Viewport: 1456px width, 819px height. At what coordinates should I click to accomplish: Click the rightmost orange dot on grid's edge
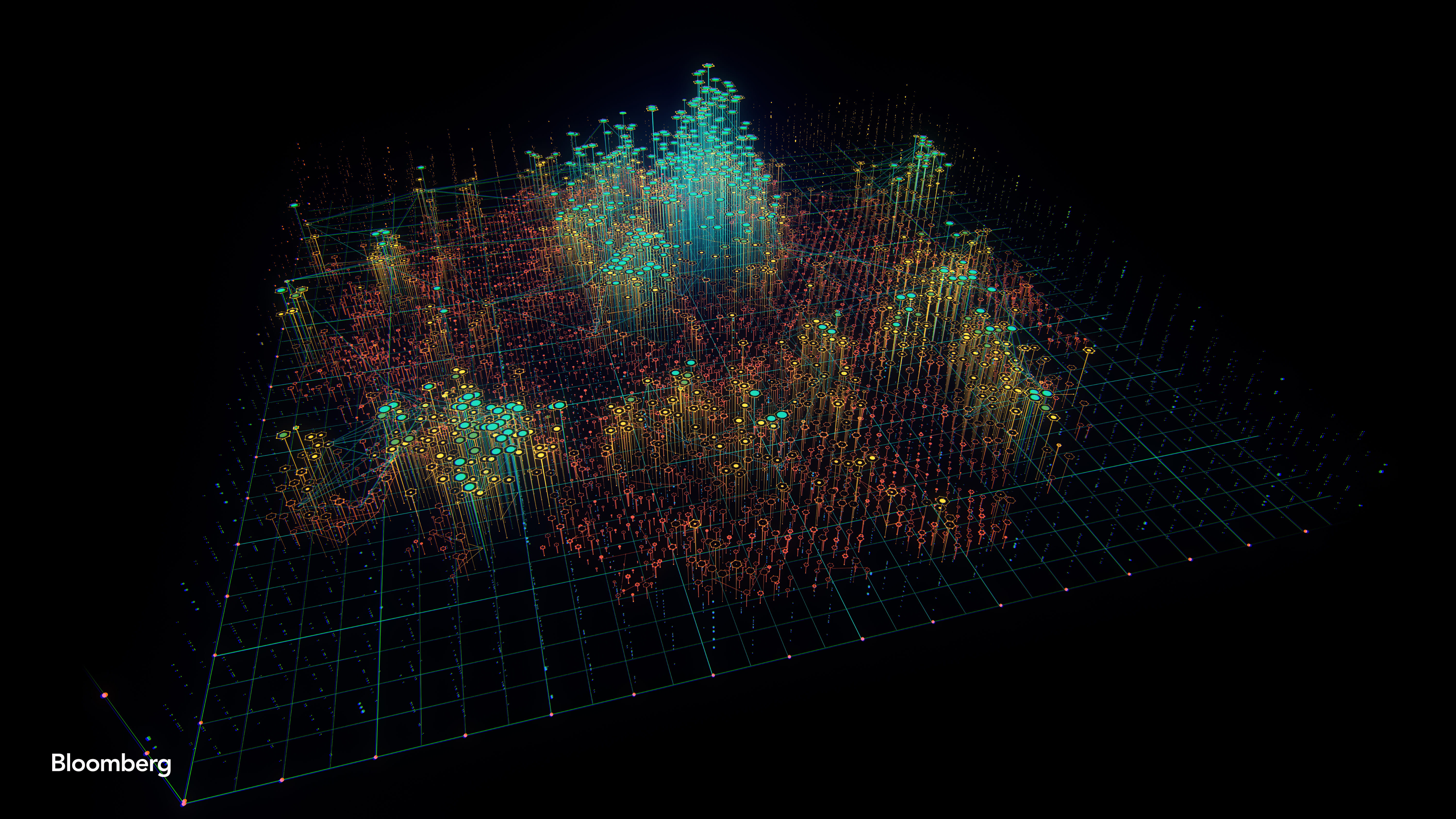(1306, 531)
